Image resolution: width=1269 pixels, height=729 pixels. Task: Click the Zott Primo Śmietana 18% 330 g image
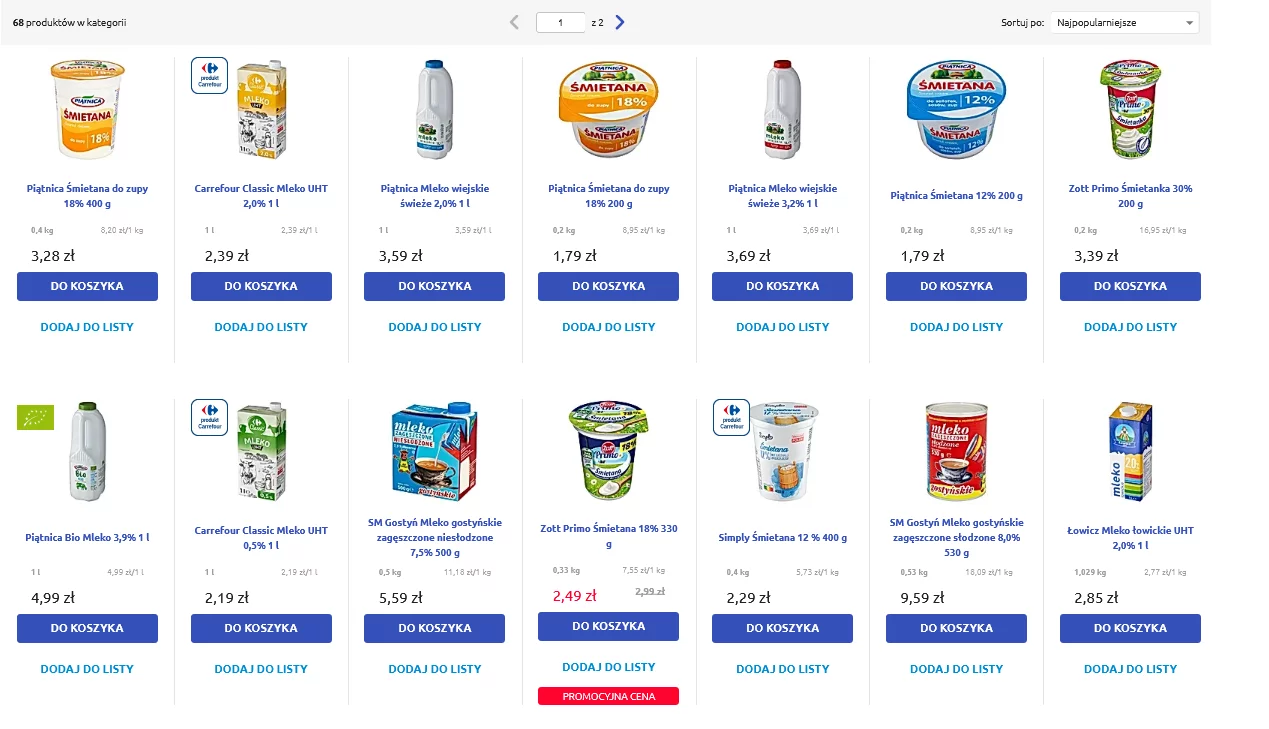click(608, 451)
